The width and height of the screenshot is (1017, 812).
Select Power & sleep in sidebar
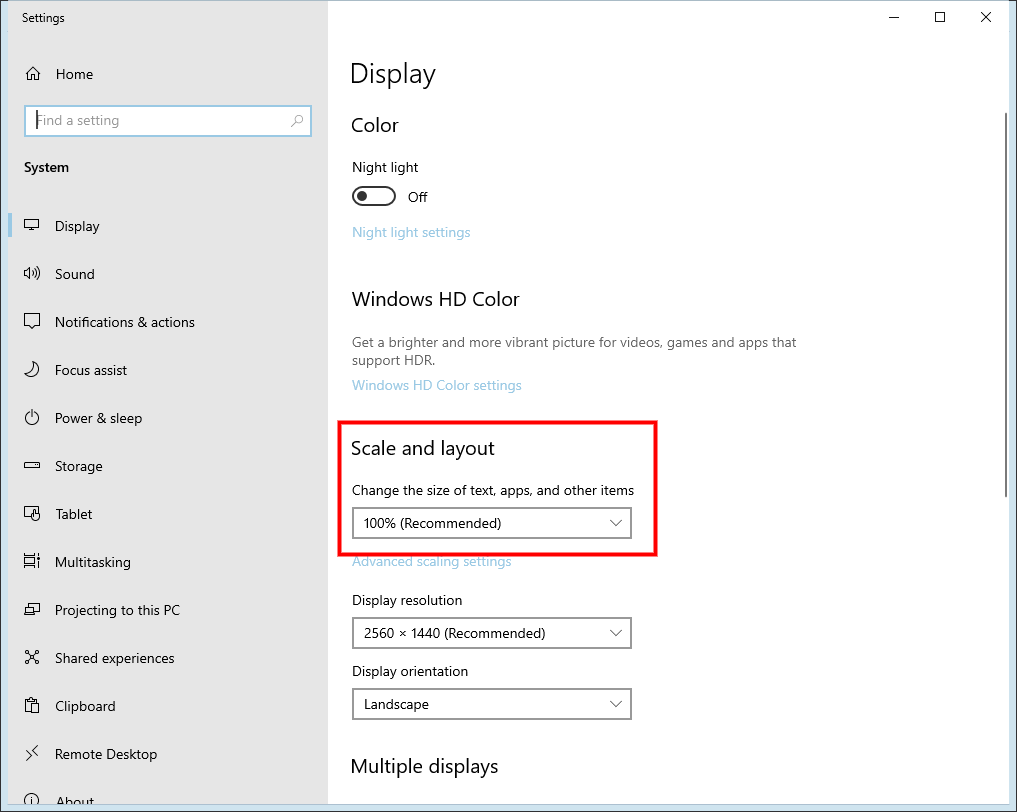pyautogui.click(x=167, y=418)
